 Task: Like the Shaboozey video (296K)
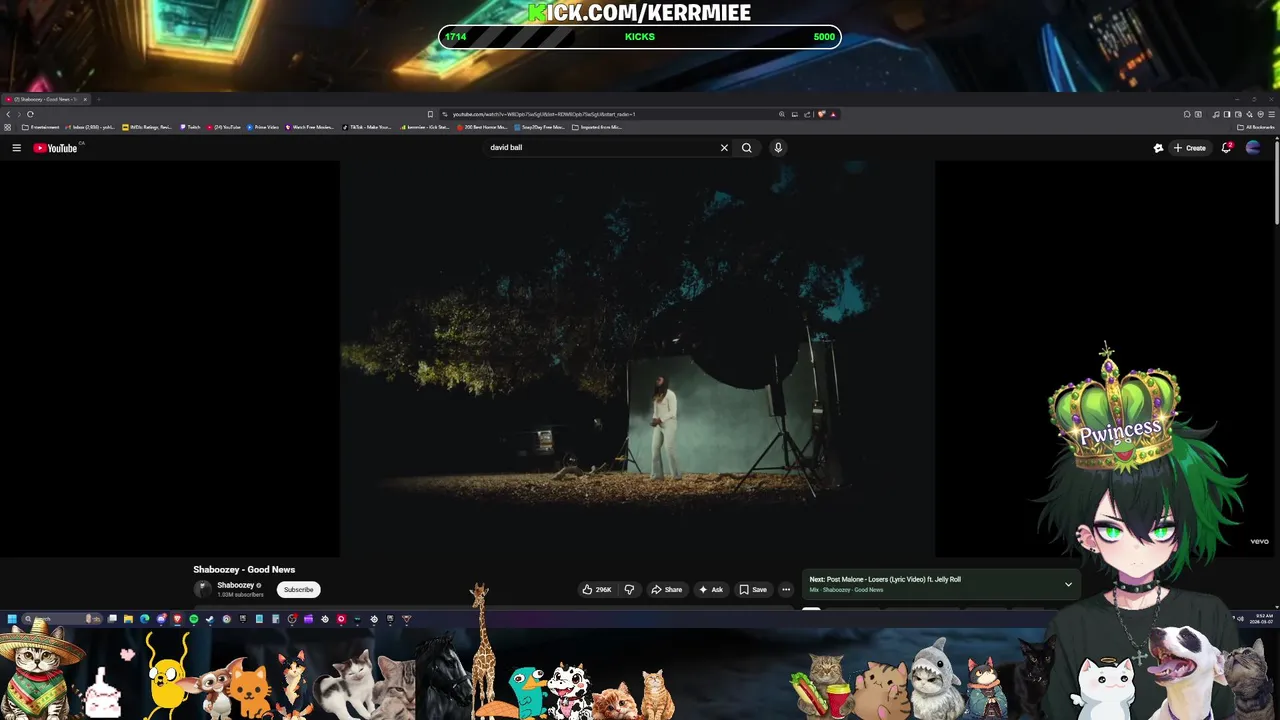pos(597,590)
